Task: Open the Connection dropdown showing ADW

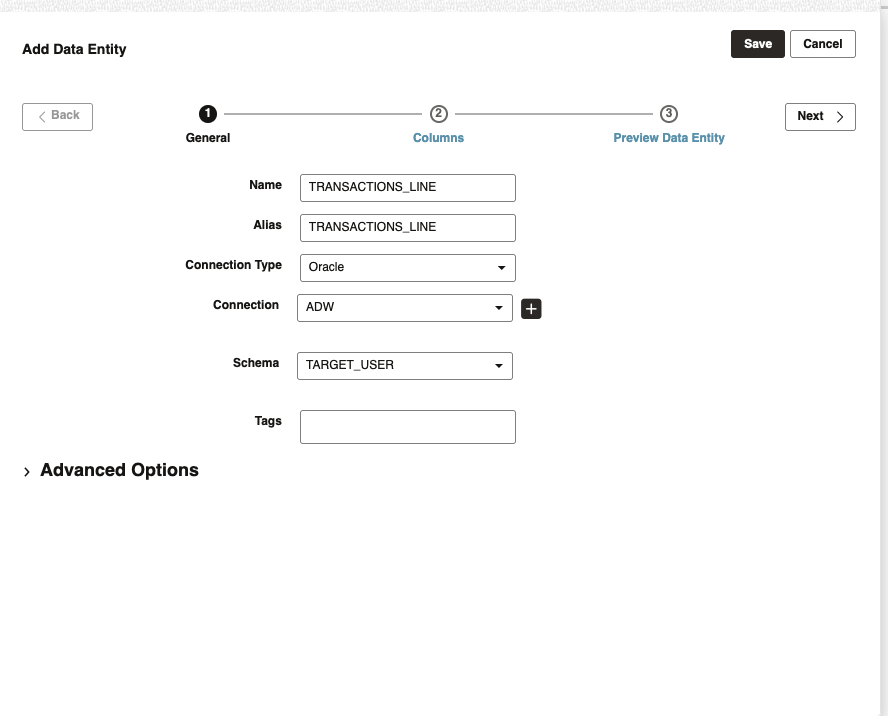Action: click(x=404, y=307)
